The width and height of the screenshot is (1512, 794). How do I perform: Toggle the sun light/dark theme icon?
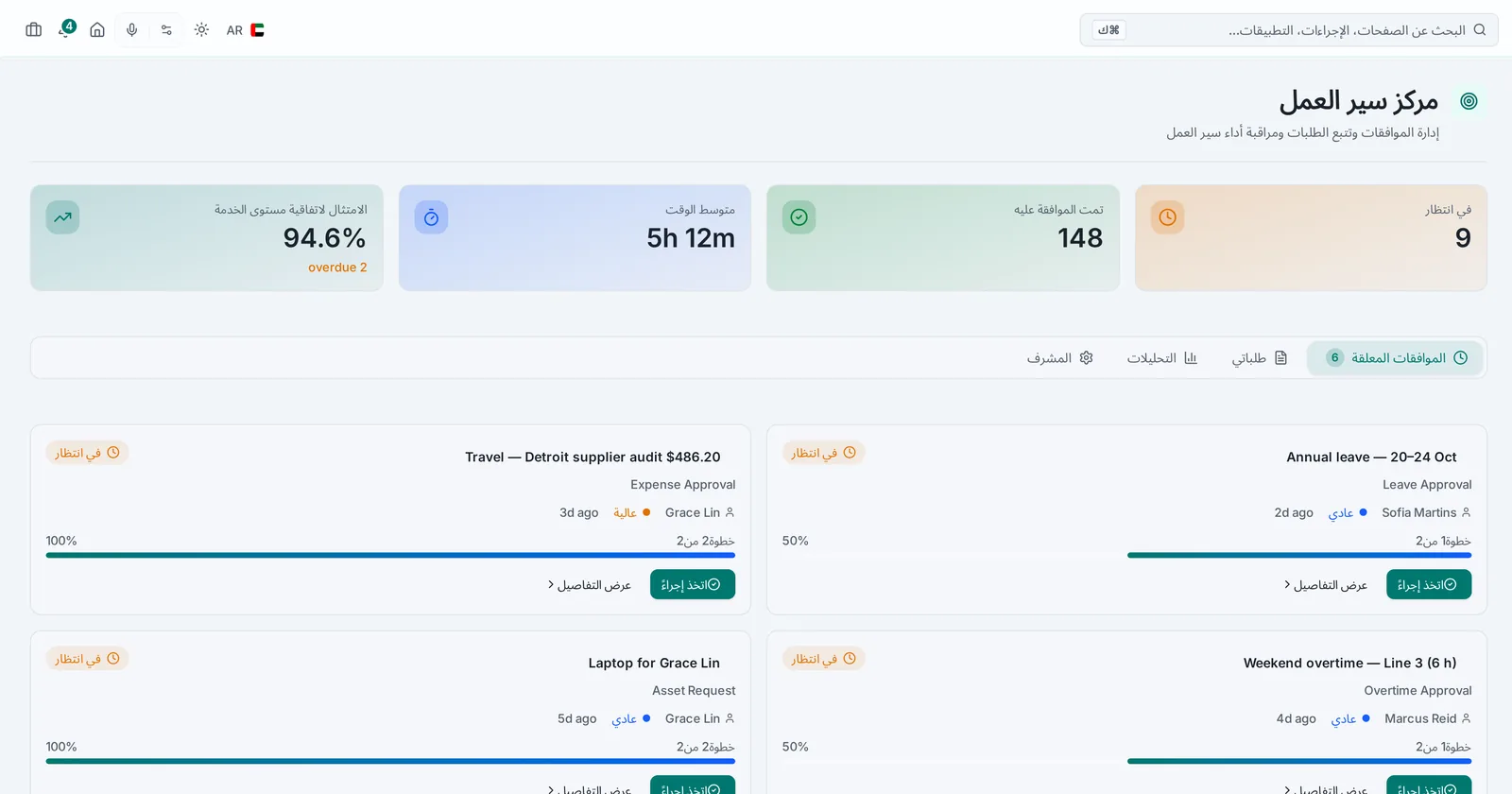pyautogui.click(x=201, y=30)
